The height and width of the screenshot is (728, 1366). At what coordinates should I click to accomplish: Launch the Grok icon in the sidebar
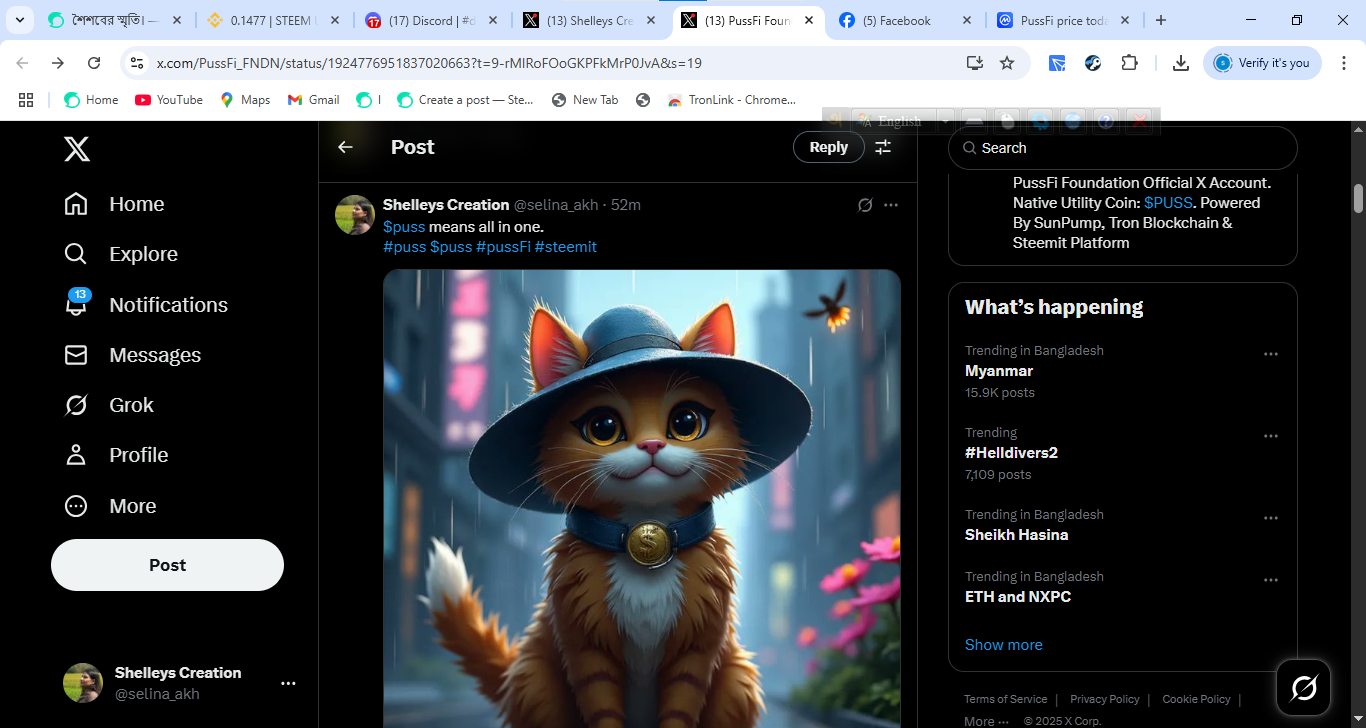pos(76,405)
